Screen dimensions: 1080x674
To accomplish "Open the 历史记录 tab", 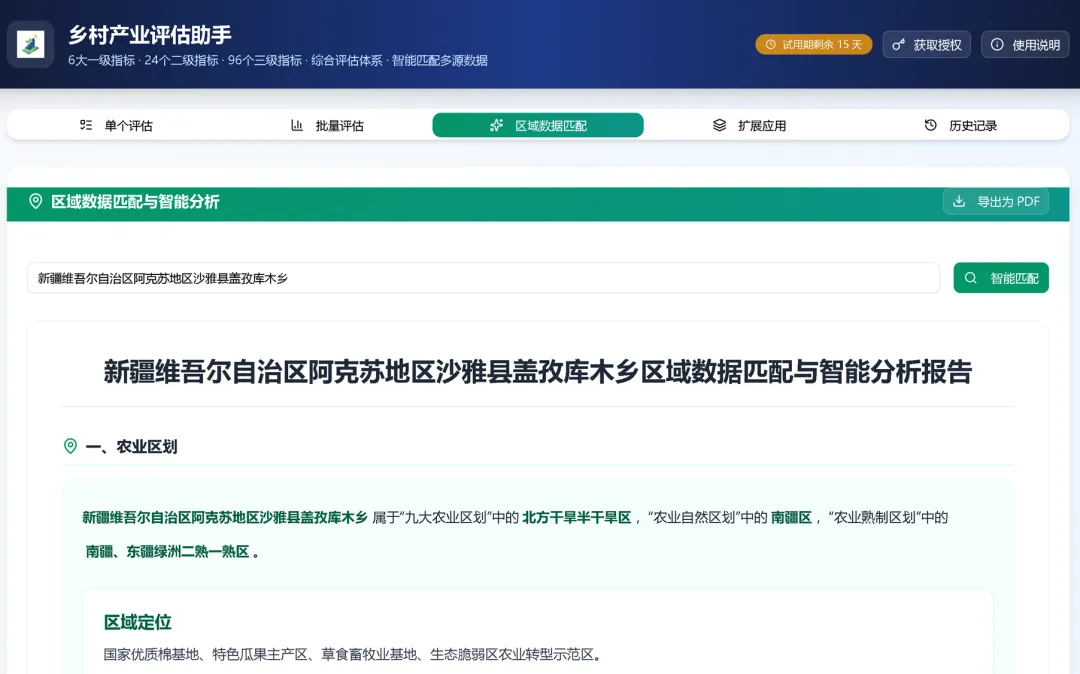I will (x=961, y=125).
